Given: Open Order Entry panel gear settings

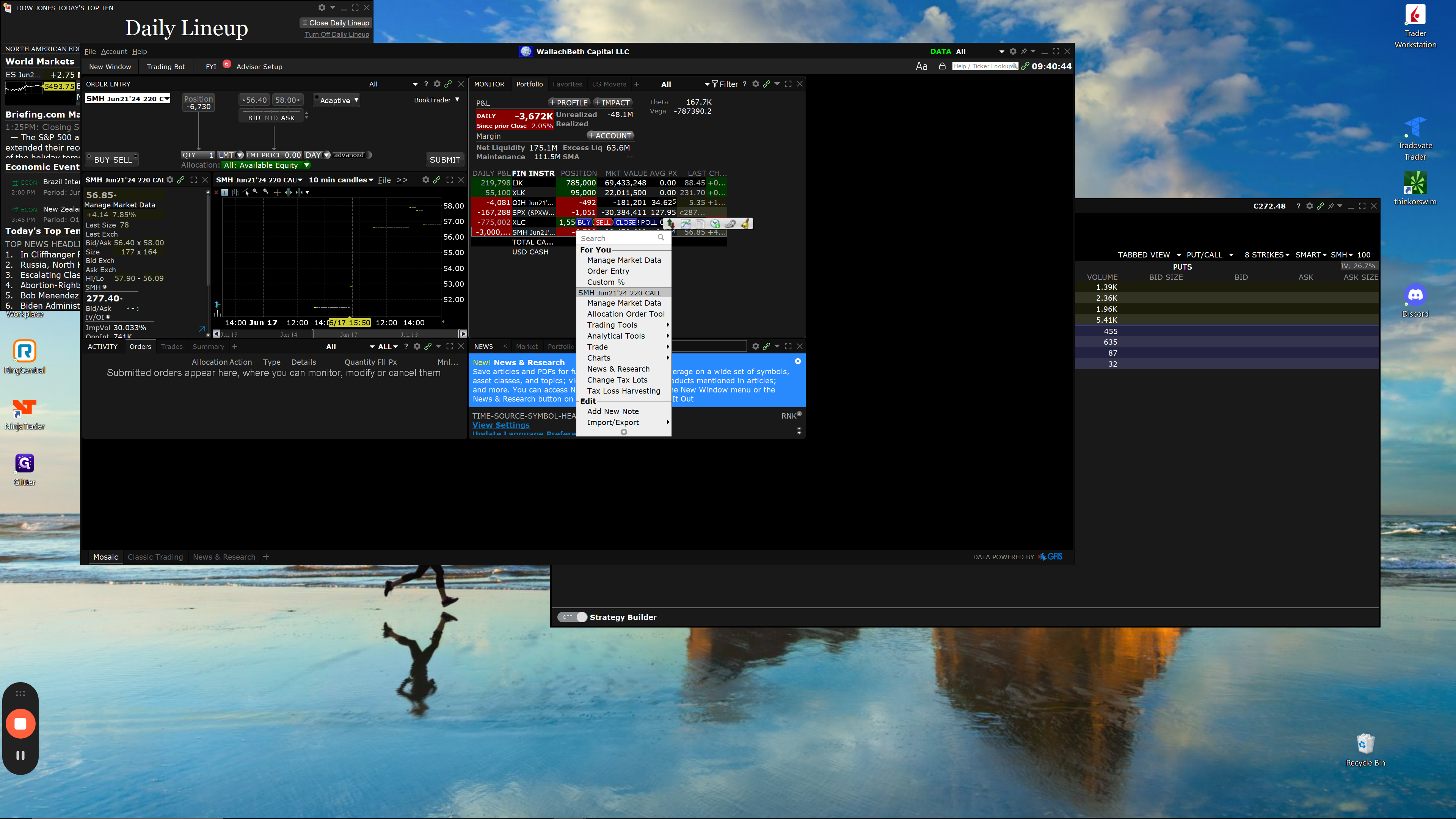Looking at the screenshot, I should [437, 84].
